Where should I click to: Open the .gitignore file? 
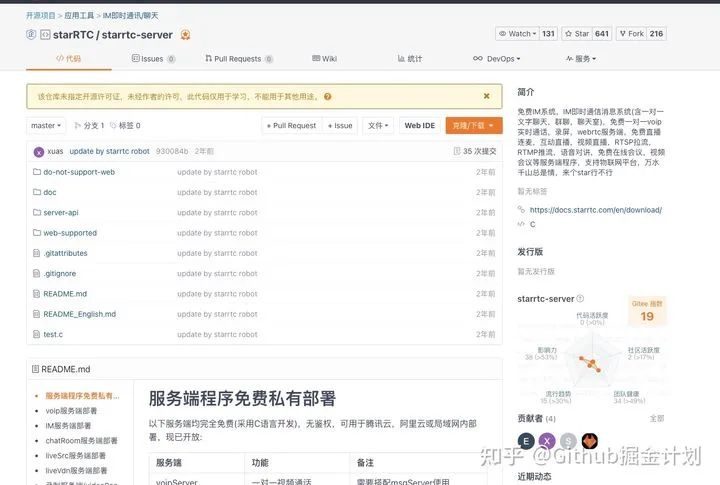pyautogui.click(x=60, y=273)
